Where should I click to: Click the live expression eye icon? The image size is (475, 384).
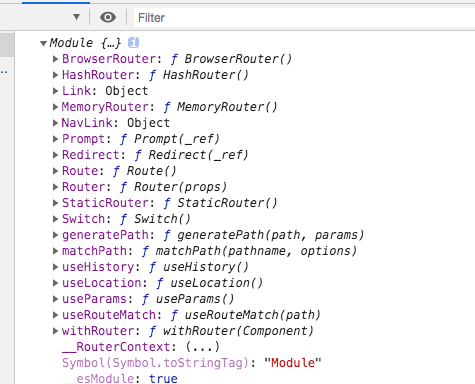[x=108, y=17]
